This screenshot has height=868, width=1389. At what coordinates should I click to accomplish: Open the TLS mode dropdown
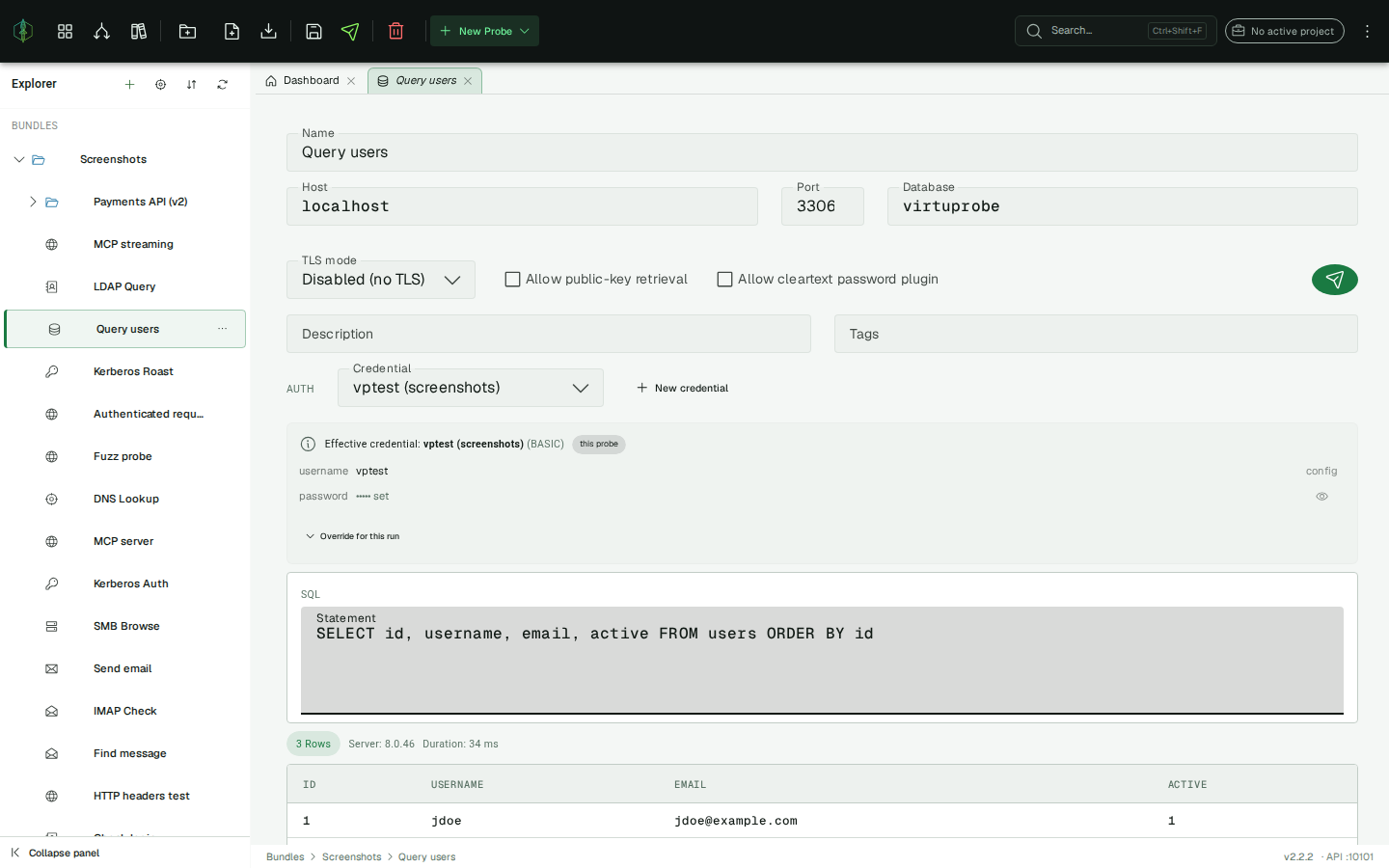tap(381, 280)
